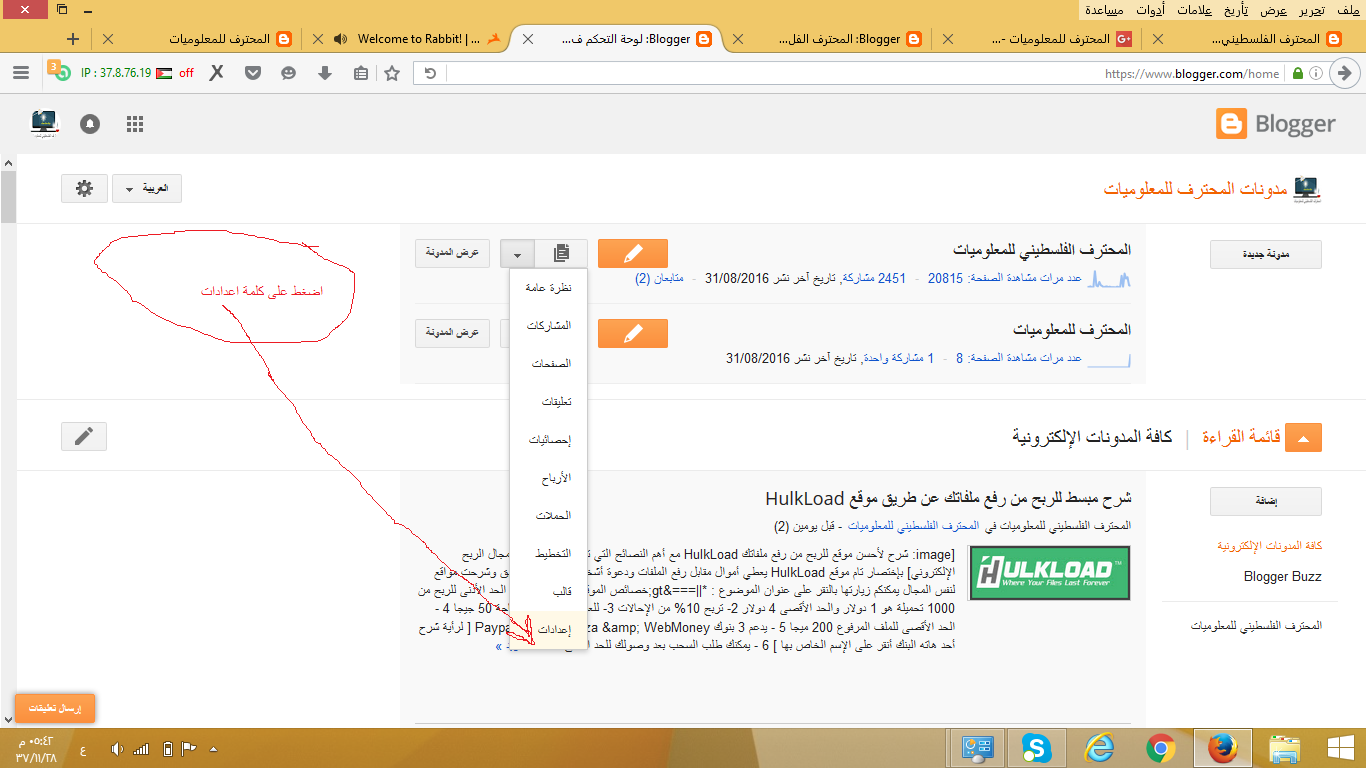Open the Pocket list icon
The image size is (1366, 768).
(253, 73)
